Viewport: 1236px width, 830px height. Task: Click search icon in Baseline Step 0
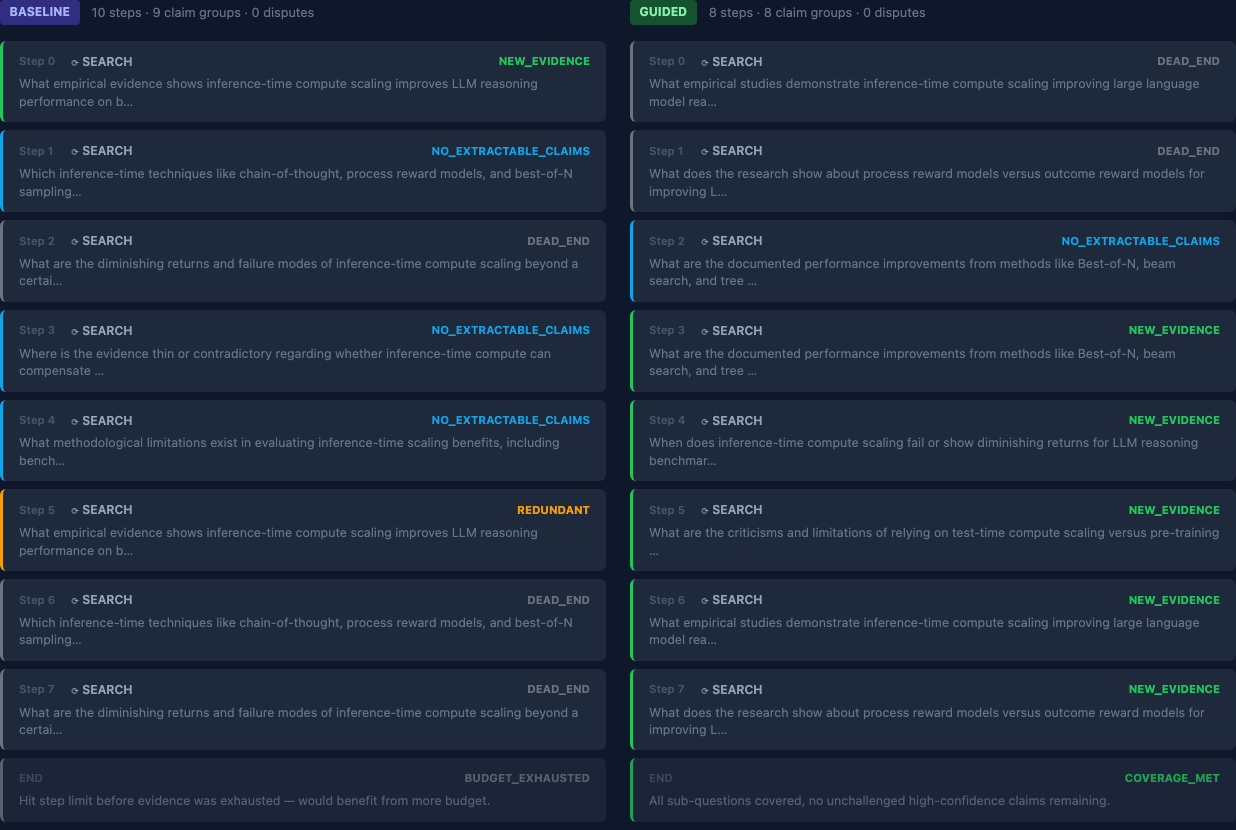(75, 62)
